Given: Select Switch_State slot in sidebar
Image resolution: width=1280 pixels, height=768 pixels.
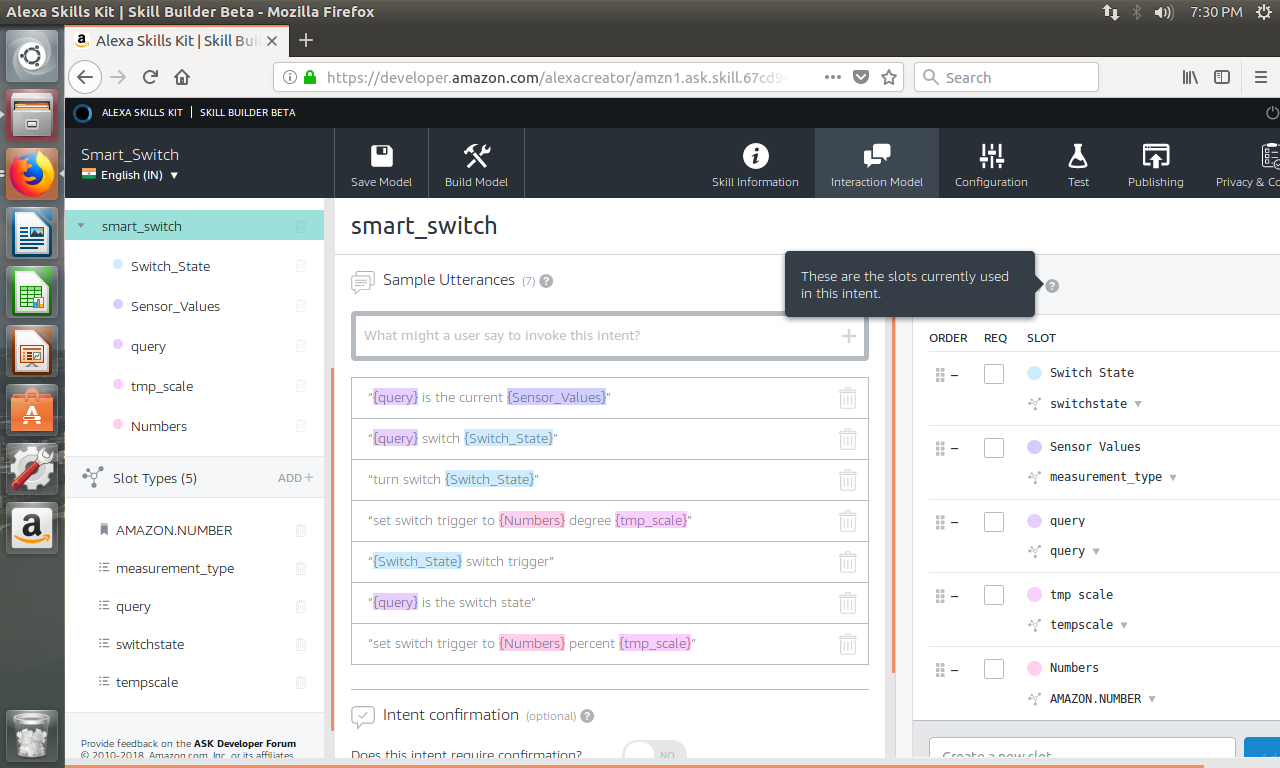Looking at the screenshot, I should [170, 266].
